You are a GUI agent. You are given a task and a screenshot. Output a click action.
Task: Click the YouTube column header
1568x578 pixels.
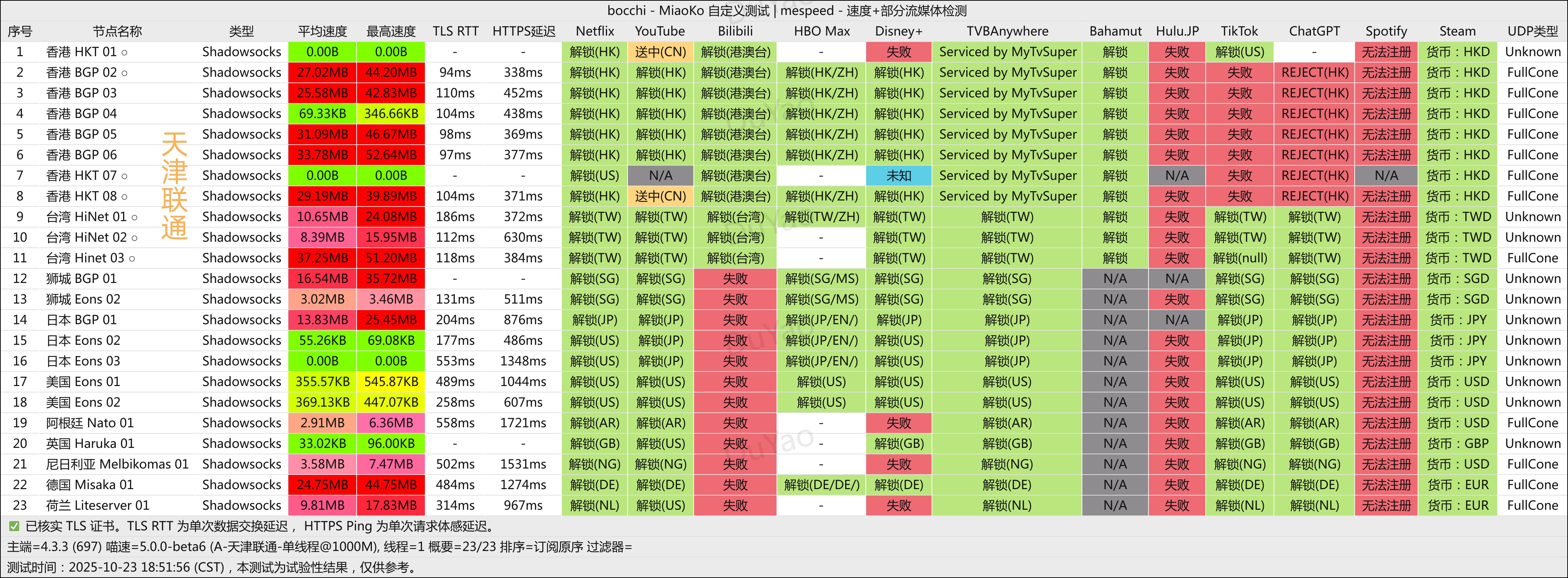[x=660, y=31]
